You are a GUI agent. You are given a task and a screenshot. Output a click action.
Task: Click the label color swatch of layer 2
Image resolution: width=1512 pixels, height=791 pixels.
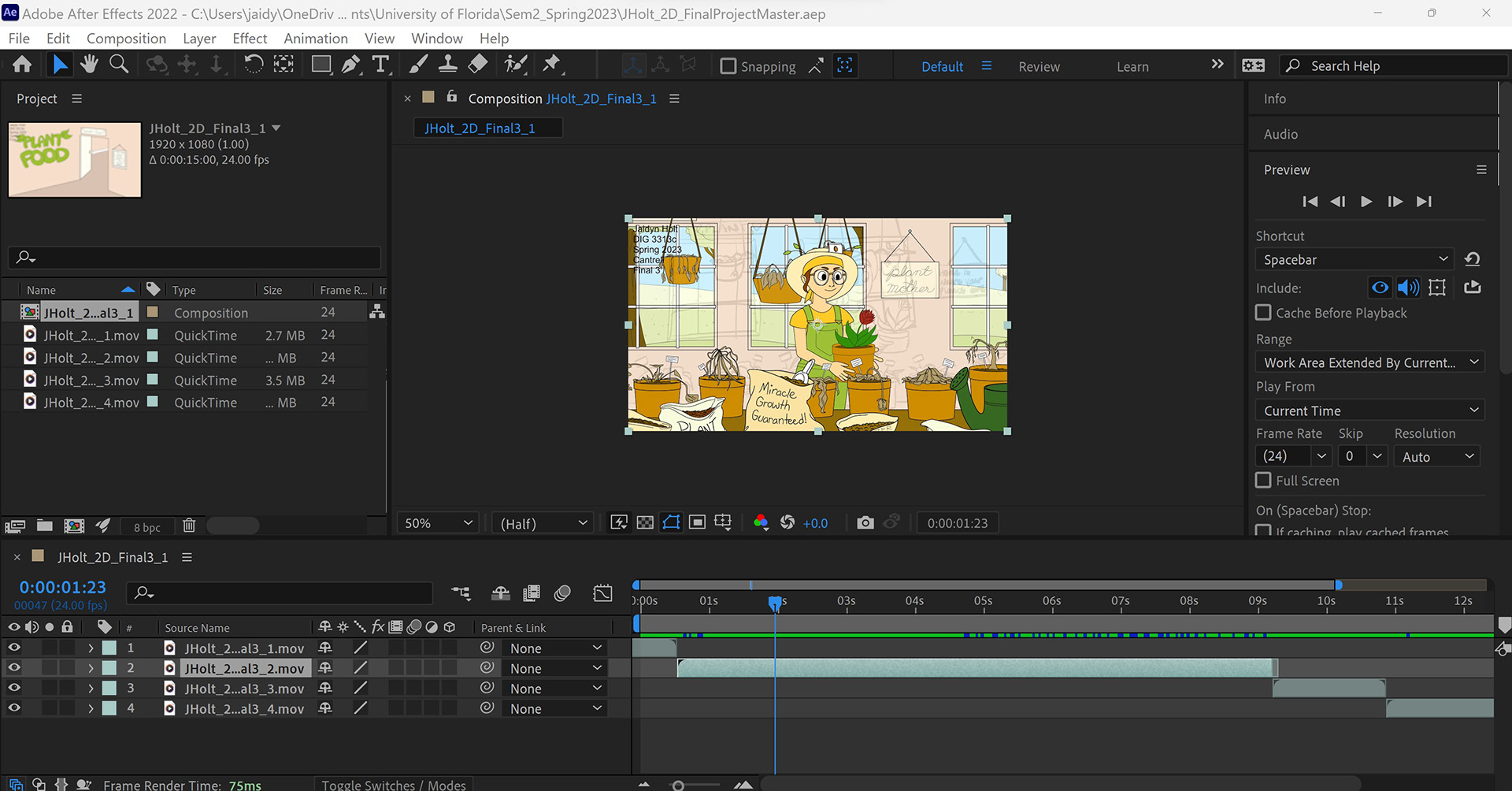pos(109,668)
